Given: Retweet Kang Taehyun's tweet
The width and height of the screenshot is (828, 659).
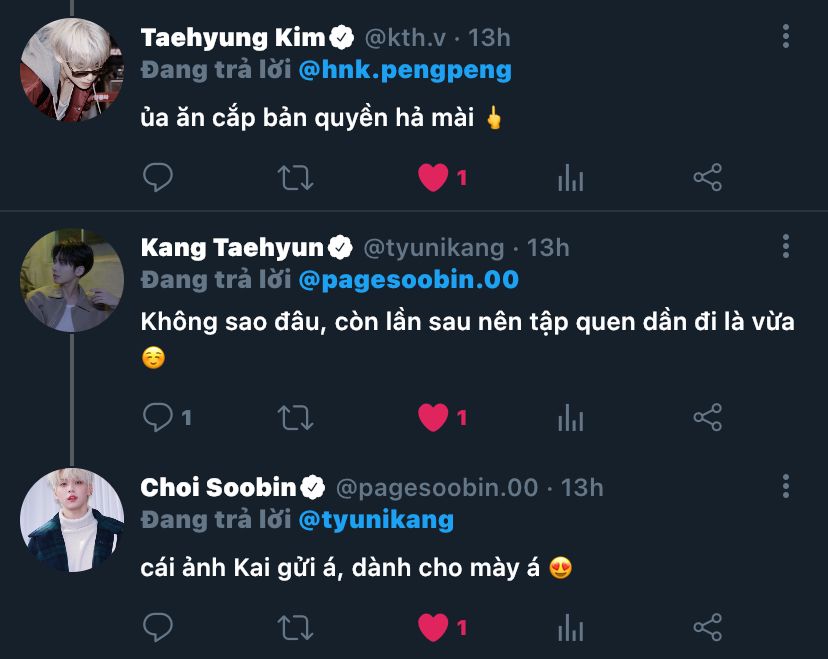Looking at the screenshot, I should coord(295,417).
